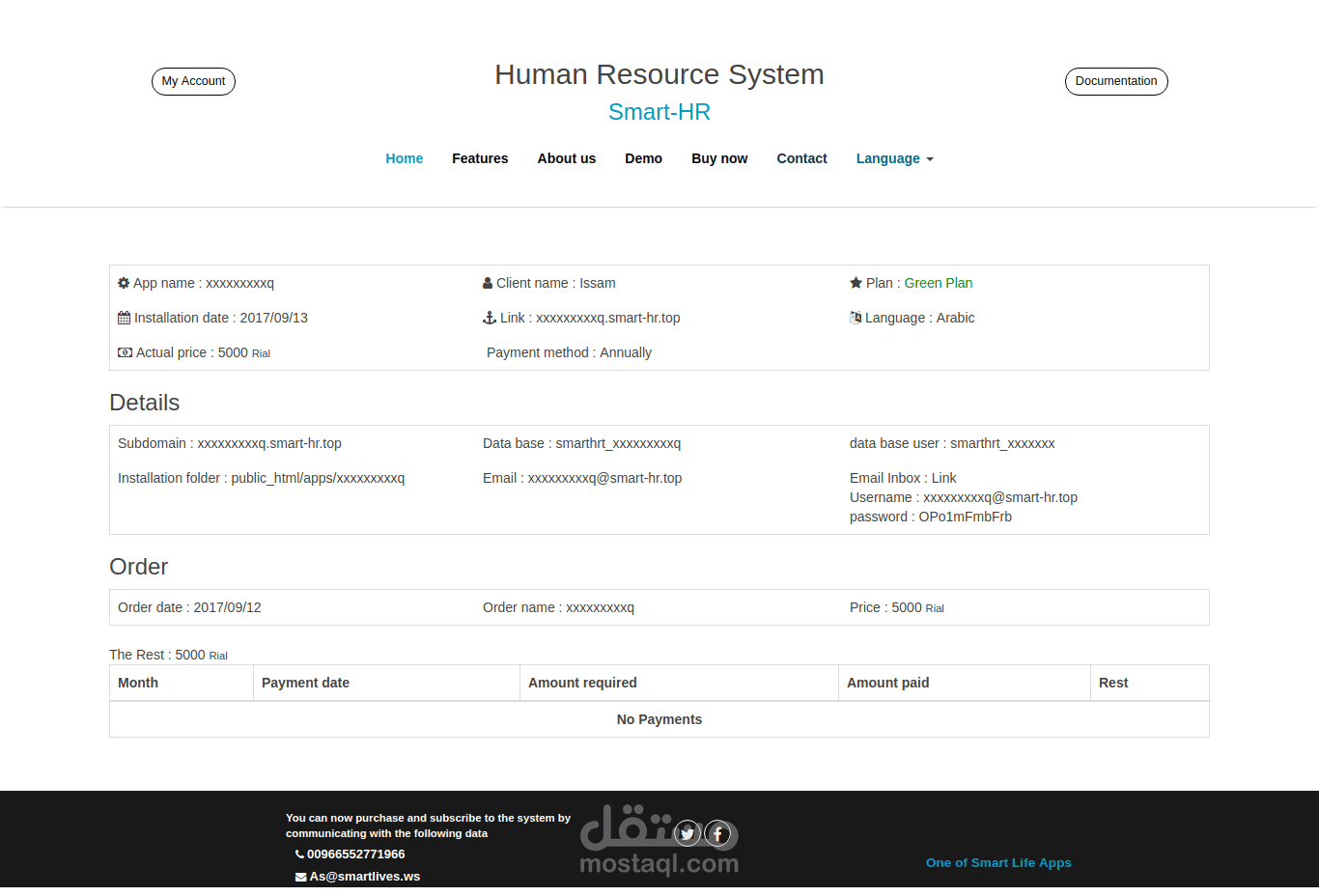The image size is (1319, 896).
Task: Select Buy now in navigation
Action: [x=719, y=158]
